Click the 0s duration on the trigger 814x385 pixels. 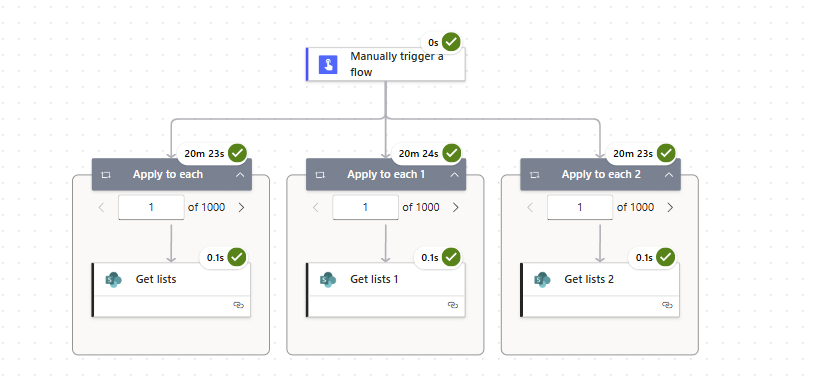433,42
